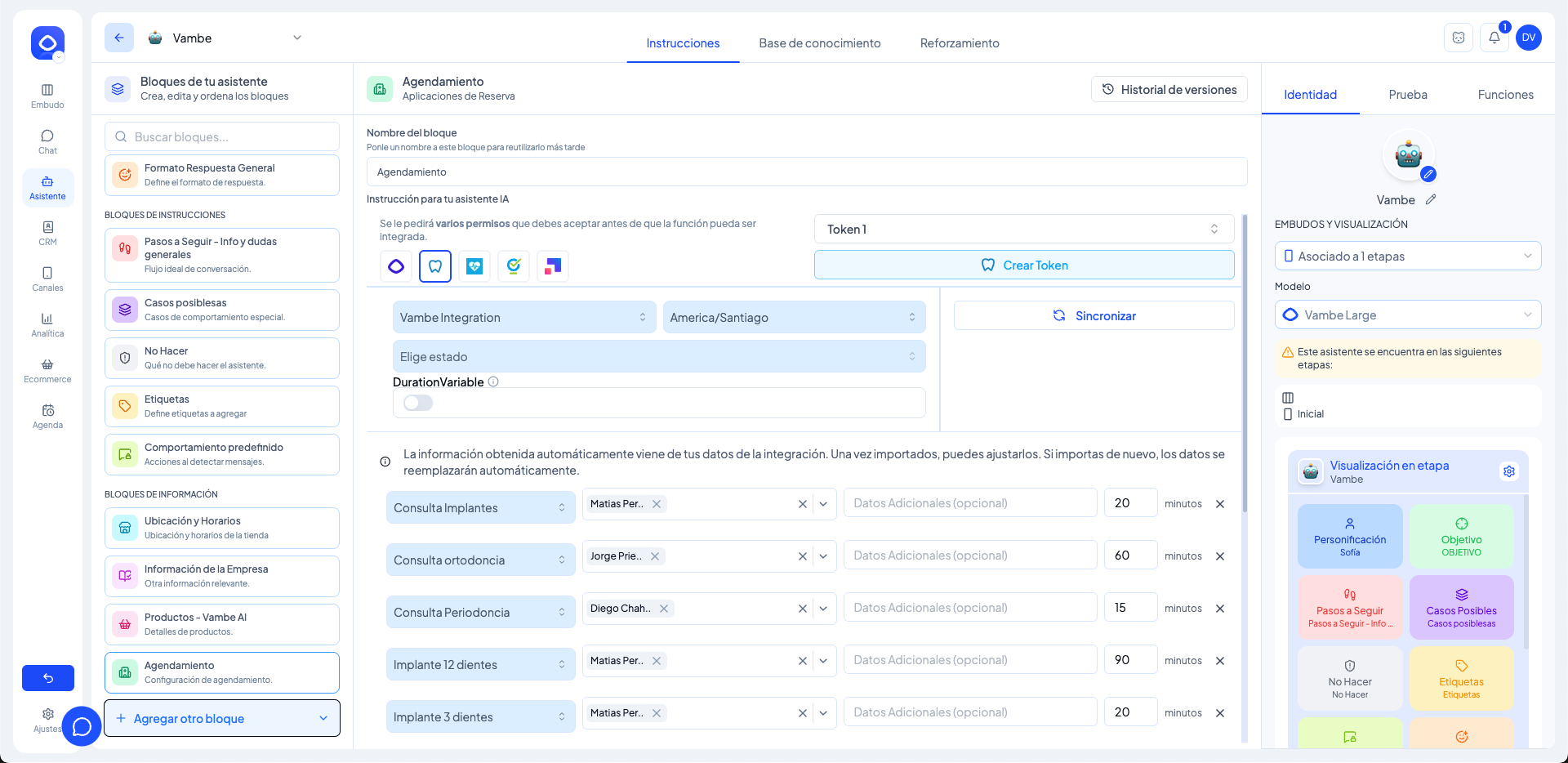Viewport: 1568px width, 763px height.
Task: Open the Embudo section in sidebar
Action: (x=47, y=96)
